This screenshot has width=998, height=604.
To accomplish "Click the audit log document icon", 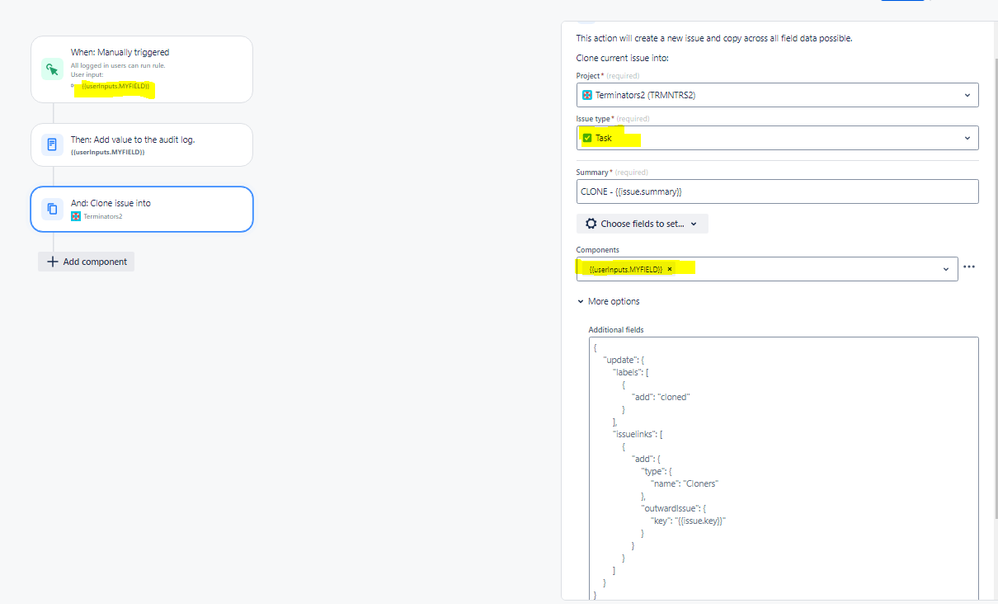I will point(52,144).
